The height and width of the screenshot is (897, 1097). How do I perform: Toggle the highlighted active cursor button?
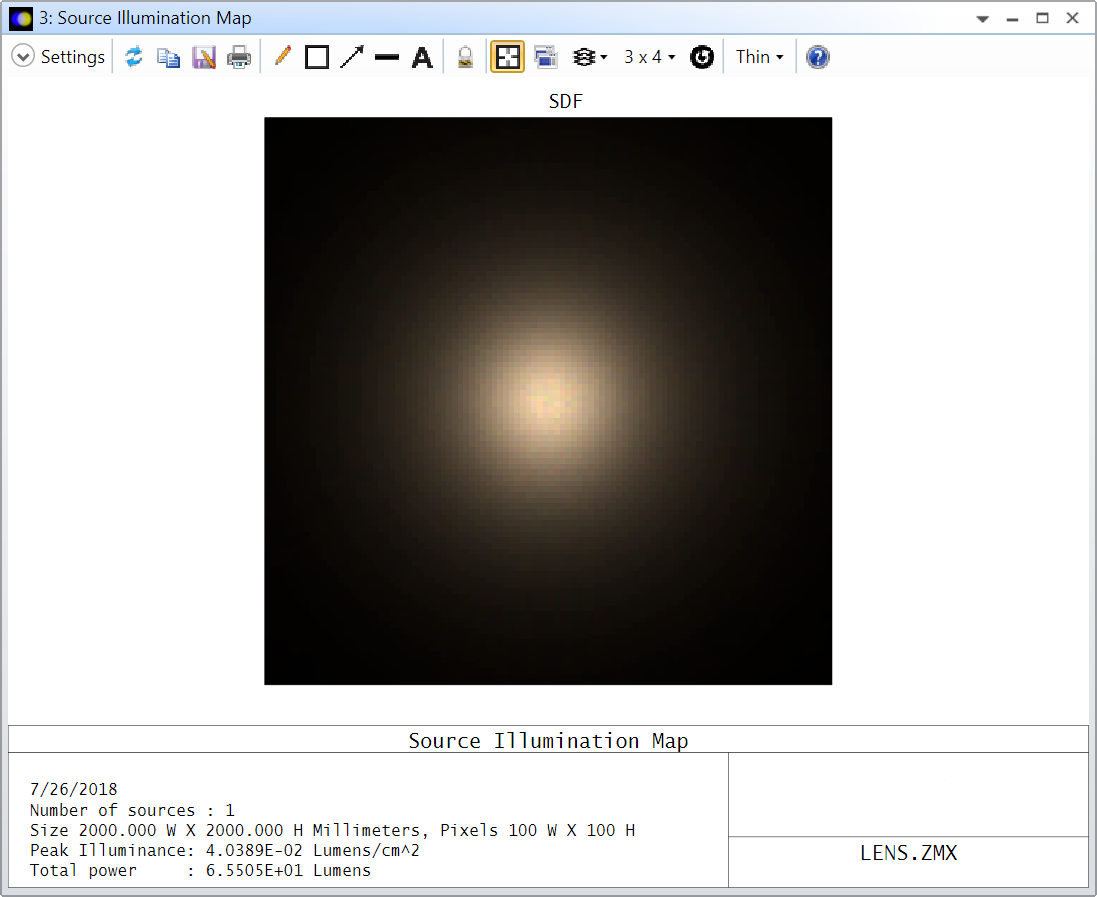507,57
